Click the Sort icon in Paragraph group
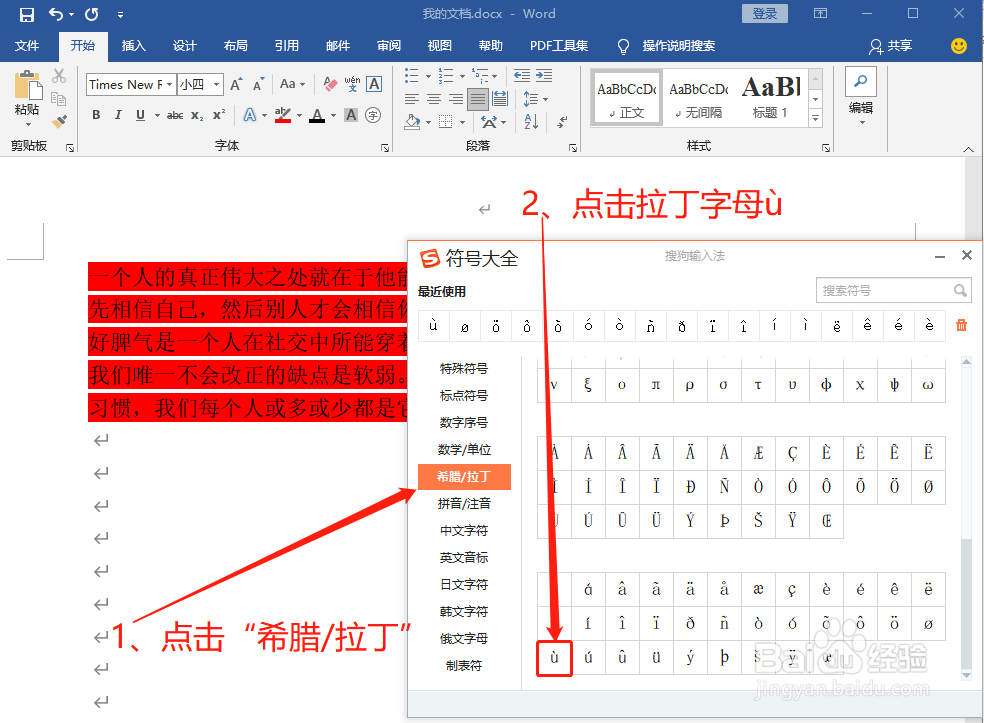The width and height of the screenshot is (984, 723). pyautogui.click(x=532, y=121)
